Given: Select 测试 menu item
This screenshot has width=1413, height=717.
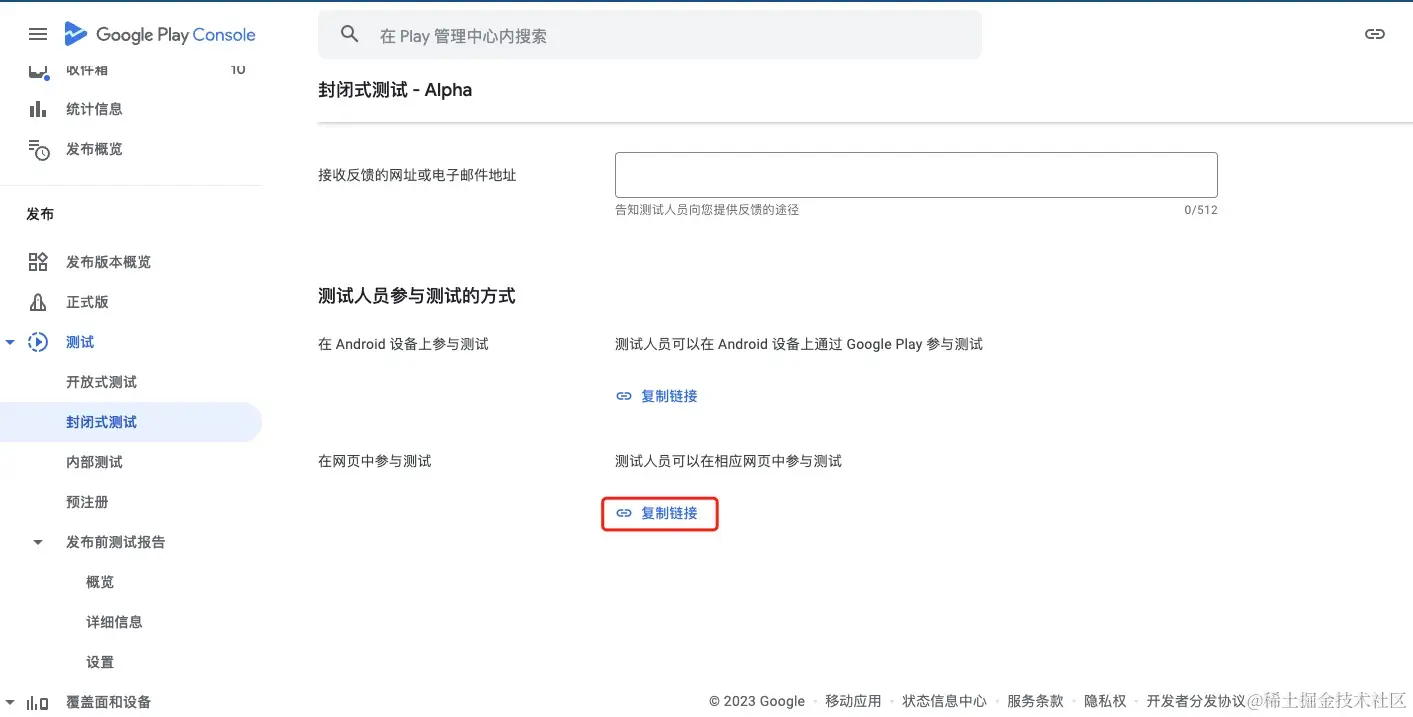Looking at the screenshot, I should tap(80, 342).
